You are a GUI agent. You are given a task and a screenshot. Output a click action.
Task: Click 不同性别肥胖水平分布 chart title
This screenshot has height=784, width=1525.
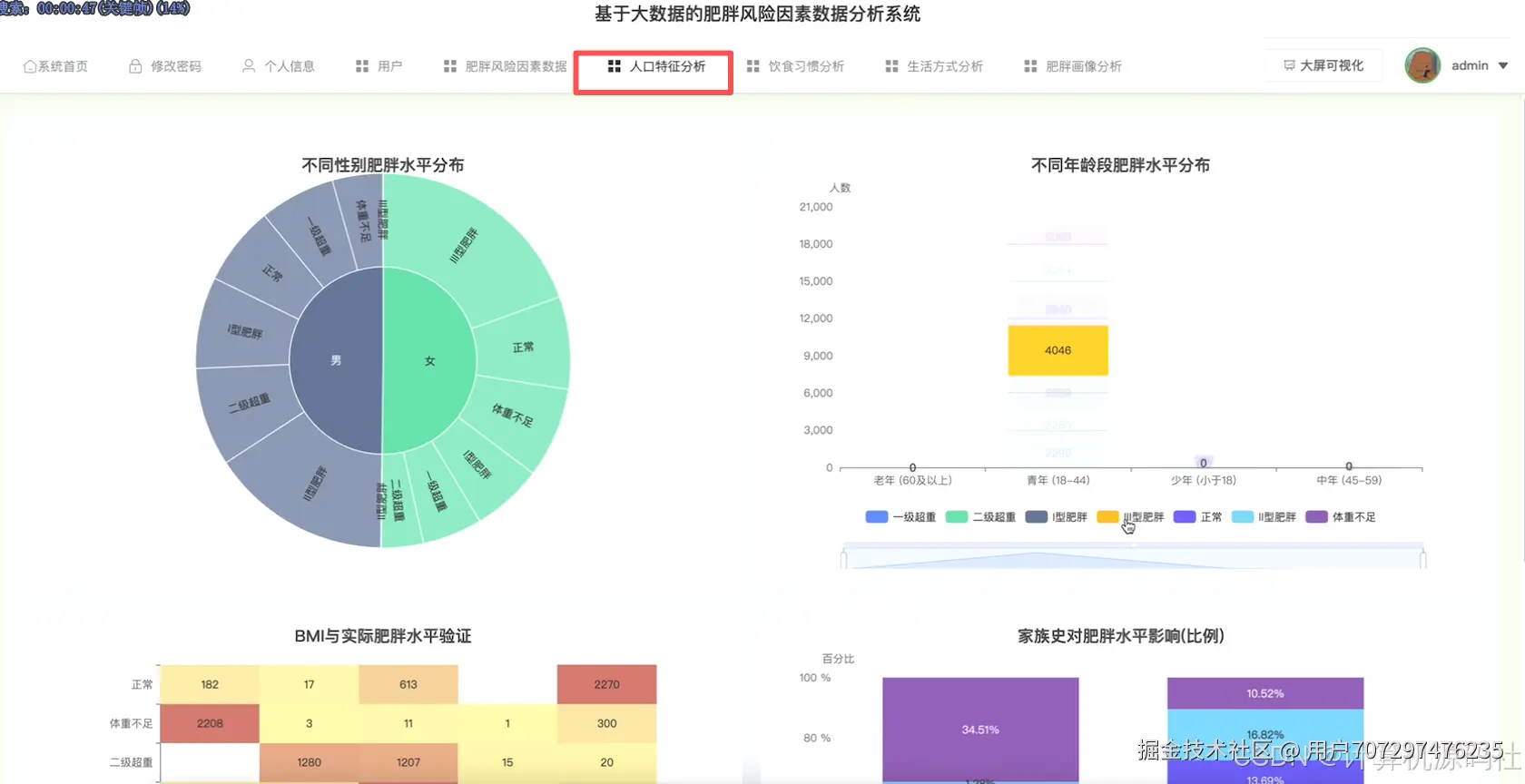tap(383, 165)
